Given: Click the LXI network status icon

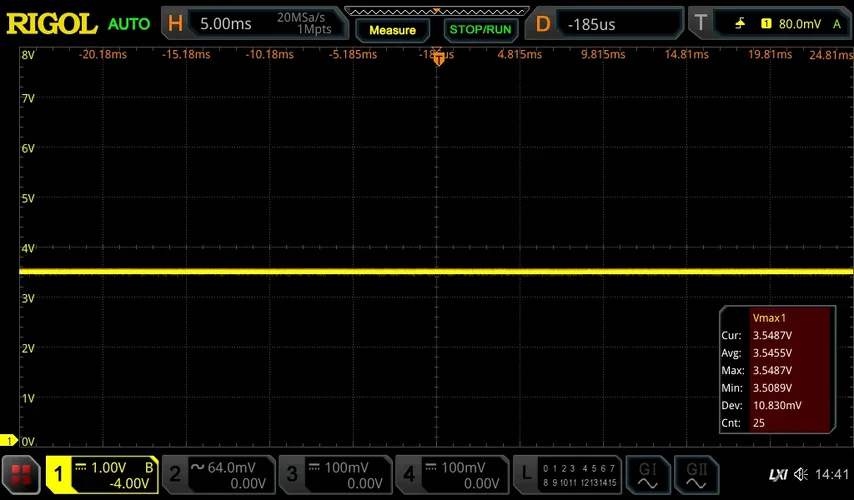Looking at the screenshot, I should [x=778, y=475].
